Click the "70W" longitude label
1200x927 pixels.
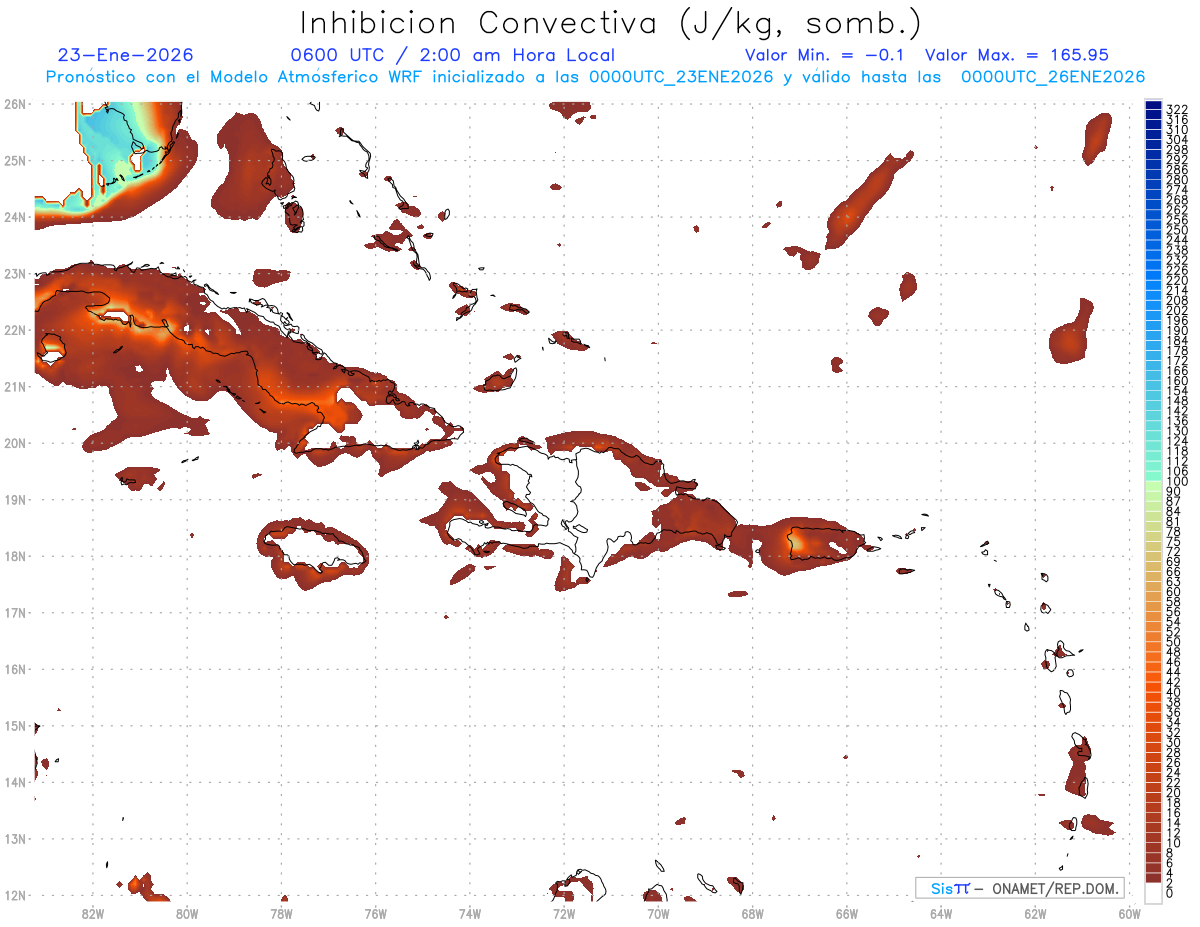point(658,913)
